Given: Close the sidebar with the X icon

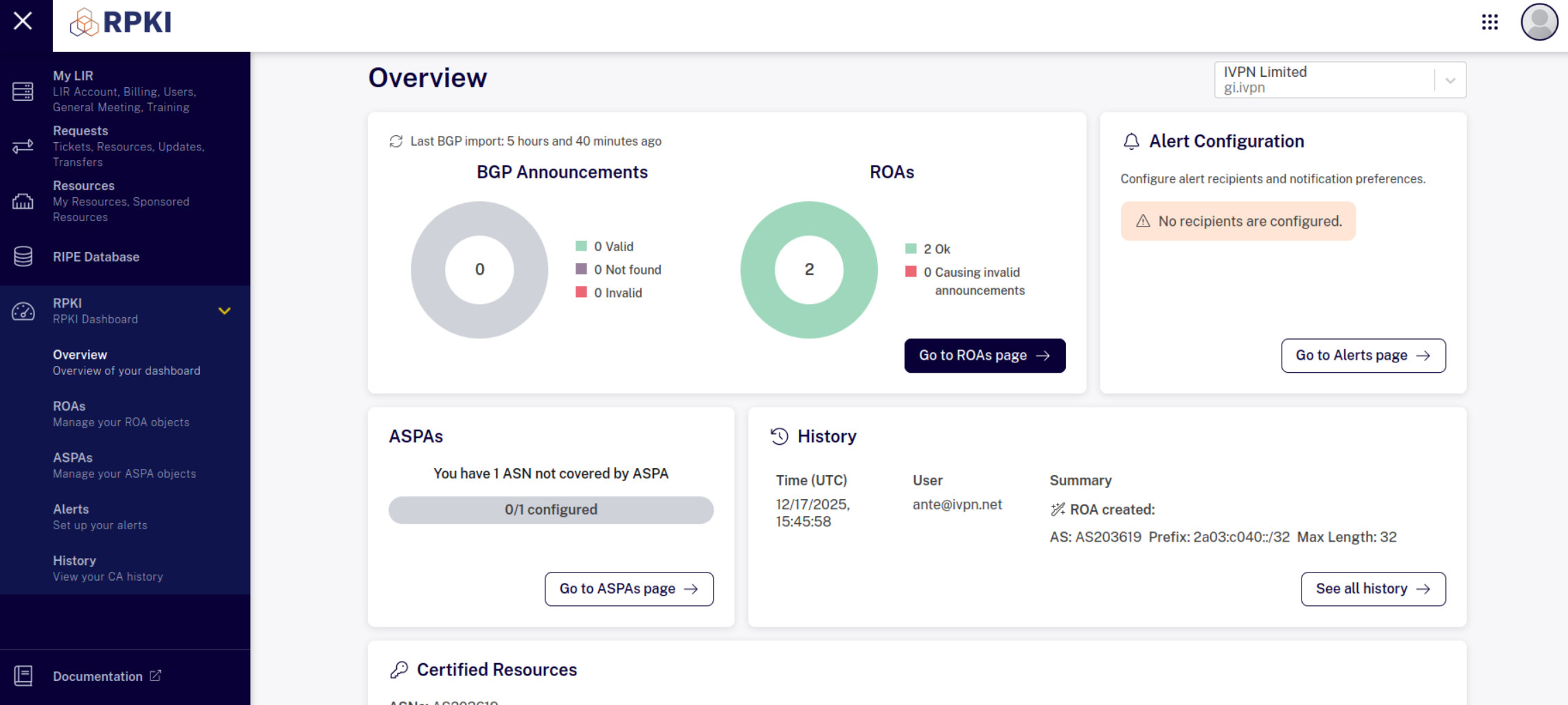Looking at the screenshot, I should click(23, 21).
